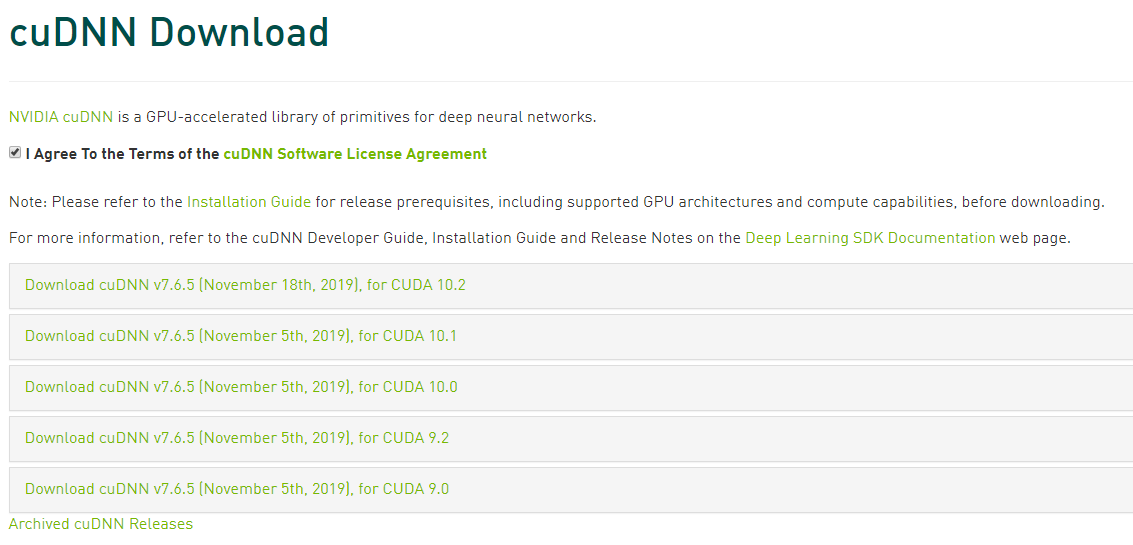Open the NVIDIA cuDNN link
Image resolution: width=1133 pixels, height=545 pixels.
point(61,117)
